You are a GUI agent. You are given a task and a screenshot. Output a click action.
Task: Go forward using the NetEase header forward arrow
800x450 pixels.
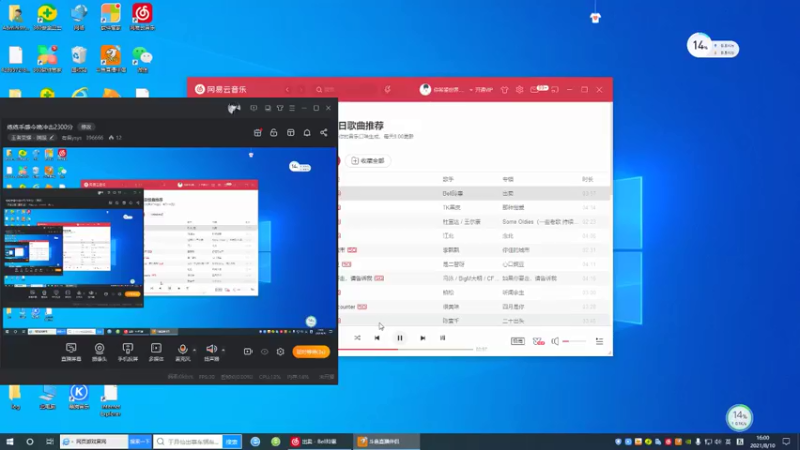(x=302, y=89)
